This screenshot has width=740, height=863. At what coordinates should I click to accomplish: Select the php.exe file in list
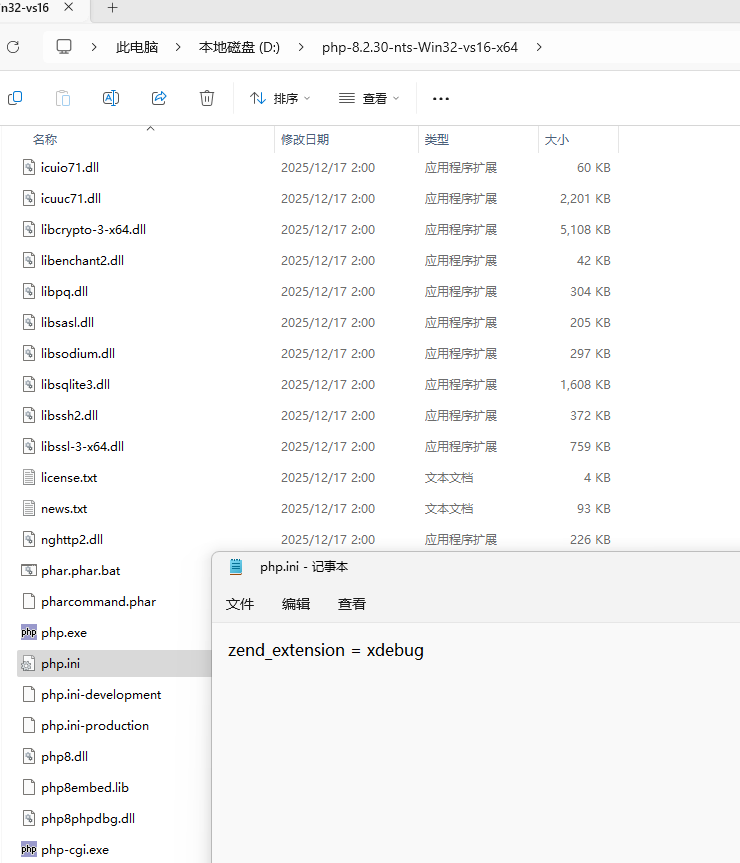[x=64, y=633]
